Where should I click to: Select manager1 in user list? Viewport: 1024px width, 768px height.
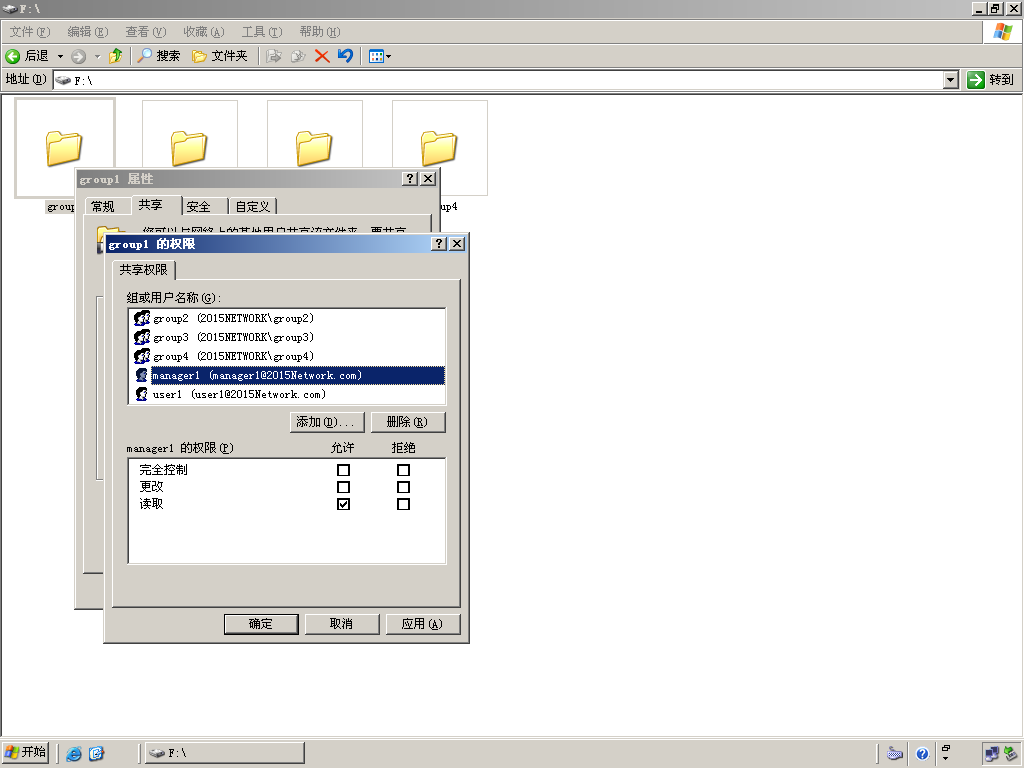coord(287,375)
